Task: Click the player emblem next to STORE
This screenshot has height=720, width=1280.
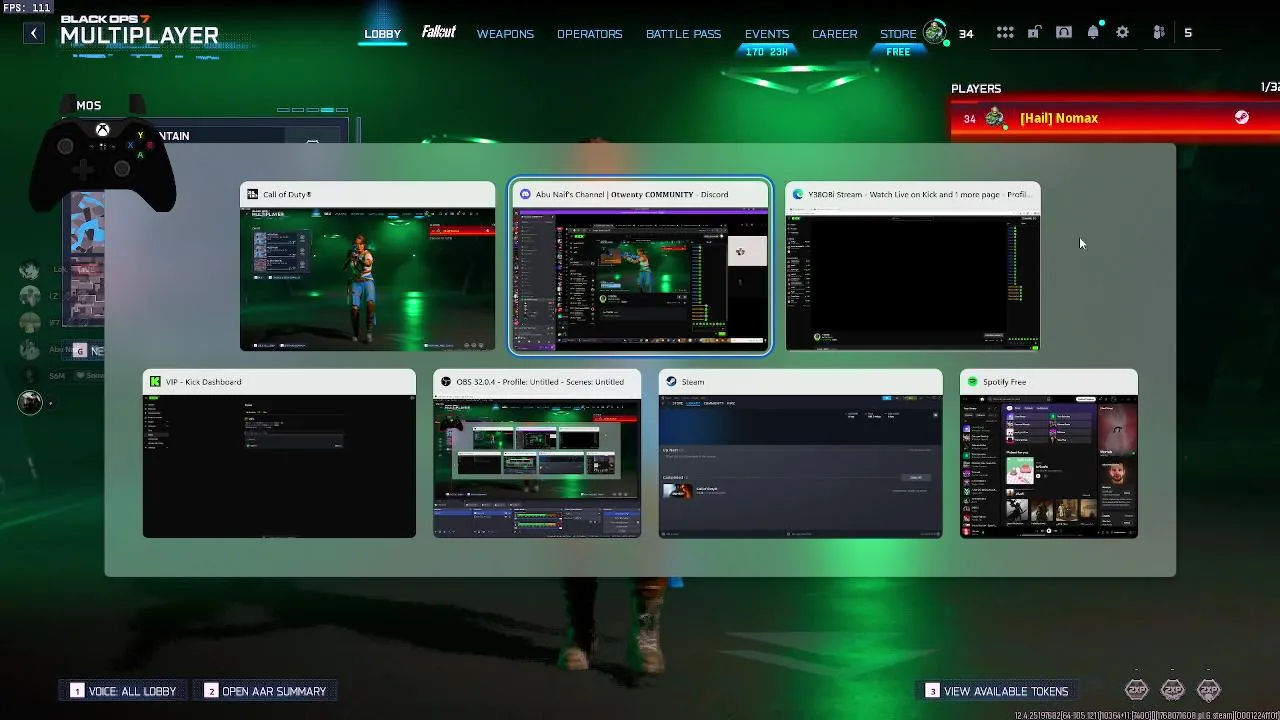Action: (935, 32)
